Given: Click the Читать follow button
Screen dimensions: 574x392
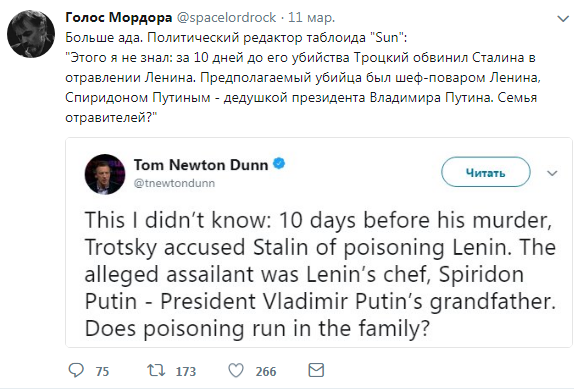Looking at the screenshot, I should [485, 172].
